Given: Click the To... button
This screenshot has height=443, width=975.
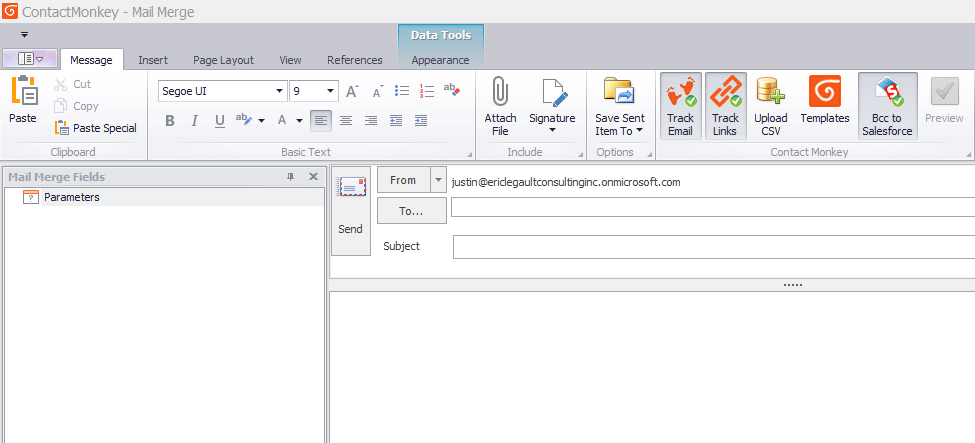Looking at the screenshot, I should (412, 211).
